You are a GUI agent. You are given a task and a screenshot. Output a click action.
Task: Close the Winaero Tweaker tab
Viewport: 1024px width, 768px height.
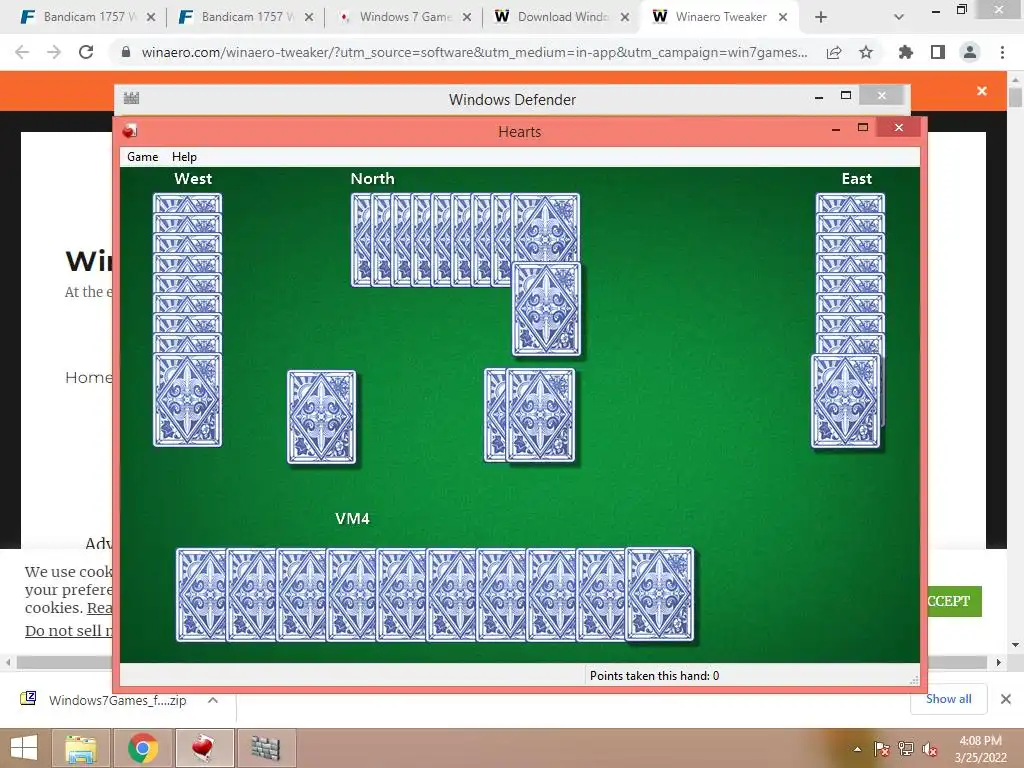[782, 17]
